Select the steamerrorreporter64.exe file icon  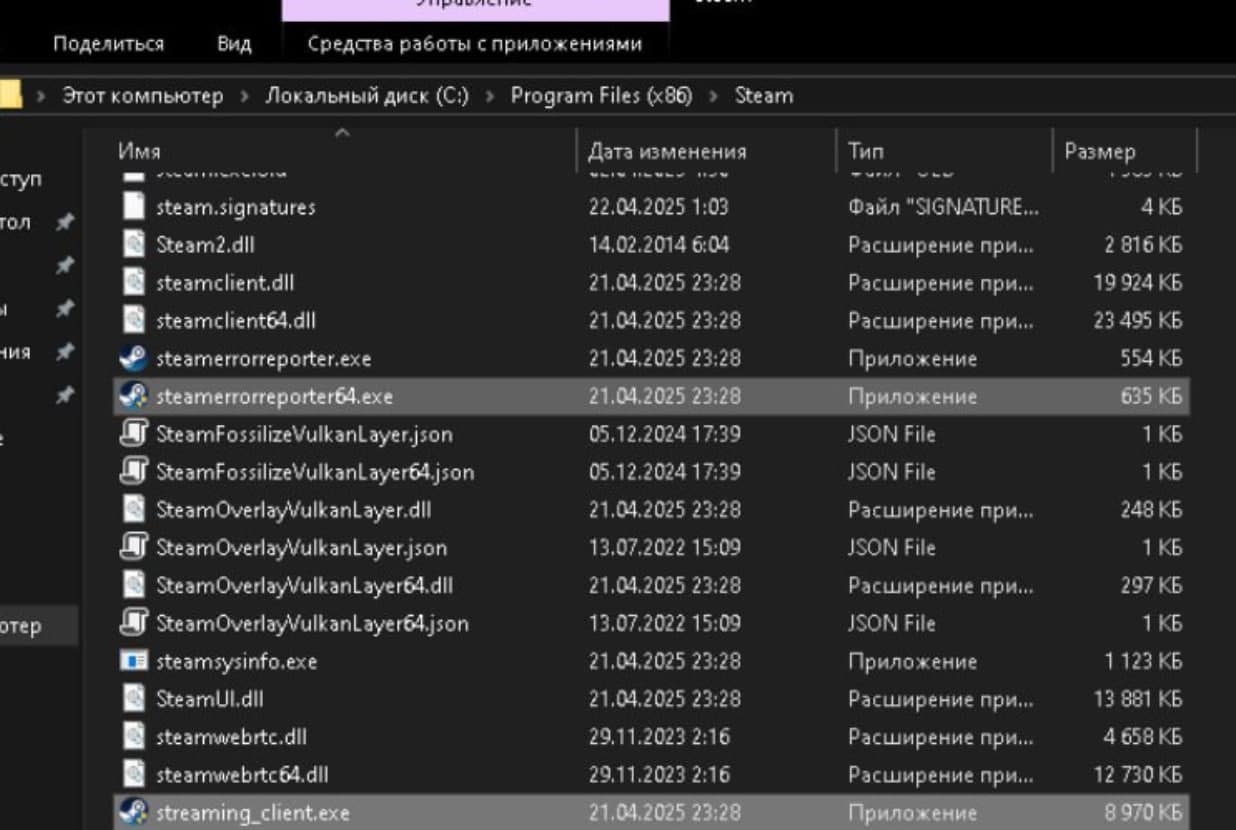tap(133, 396)
